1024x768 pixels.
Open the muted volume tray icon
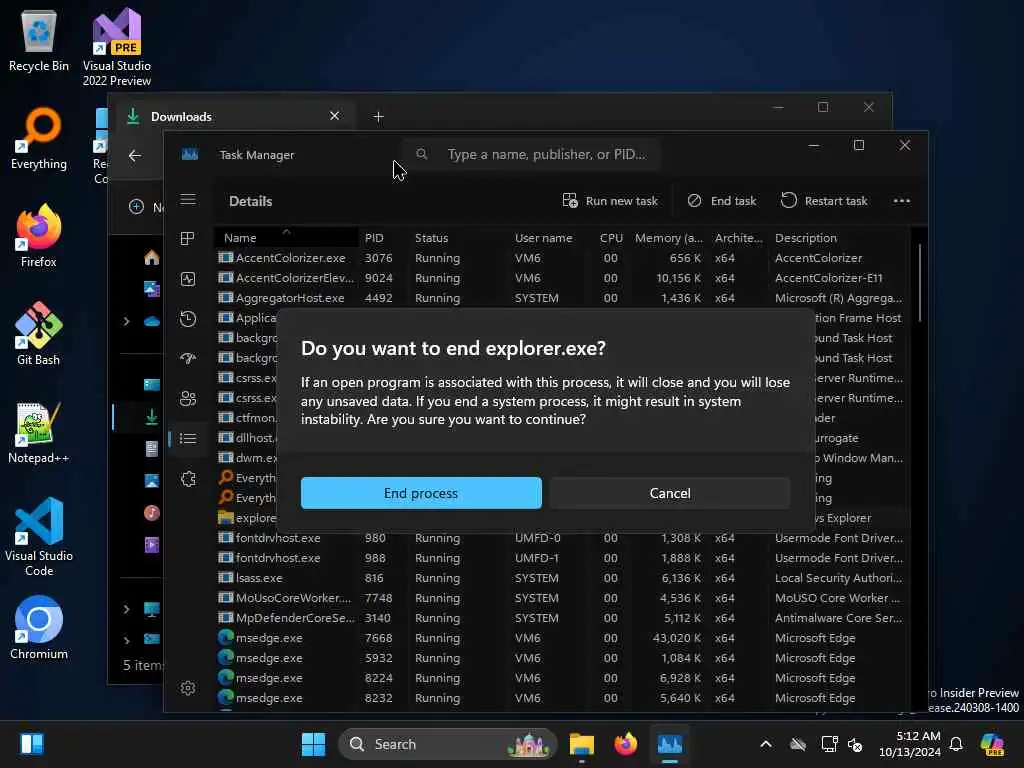tap(855, 744)
